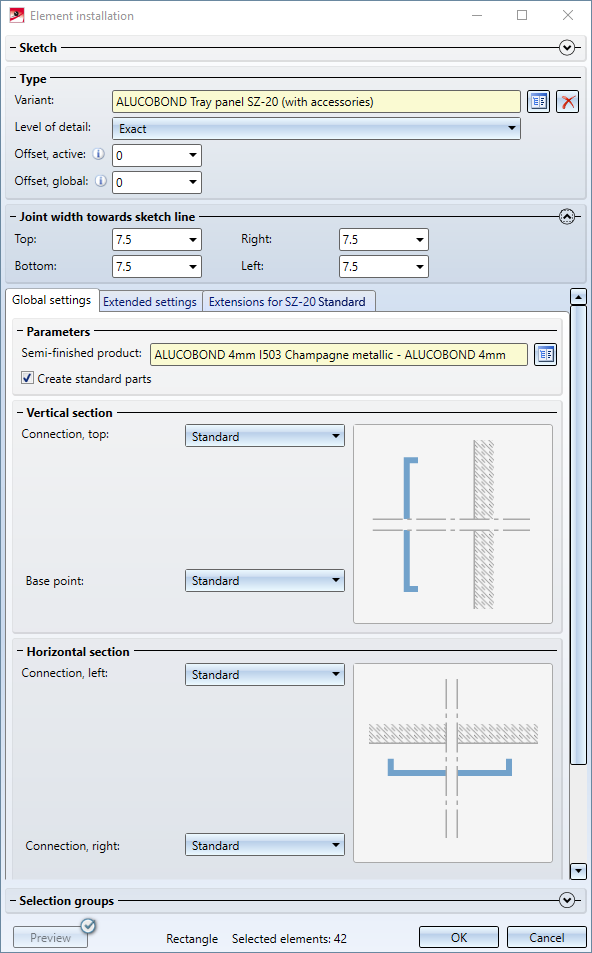Open the Variant catalogue selection icon
Viewport: 592px width, 953px height.
[539, 101]
